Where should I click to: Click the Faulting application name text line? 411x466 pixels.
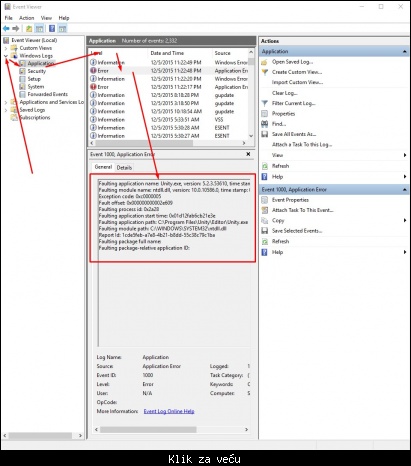pos(174,184)
